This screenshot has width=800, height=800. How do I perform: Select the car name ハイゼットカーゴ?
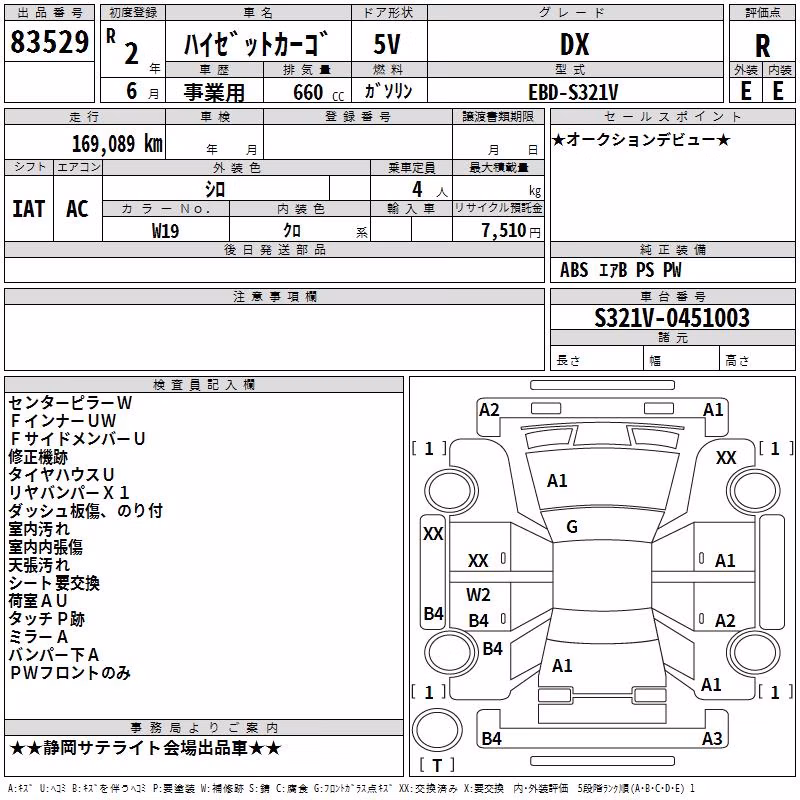256,44
